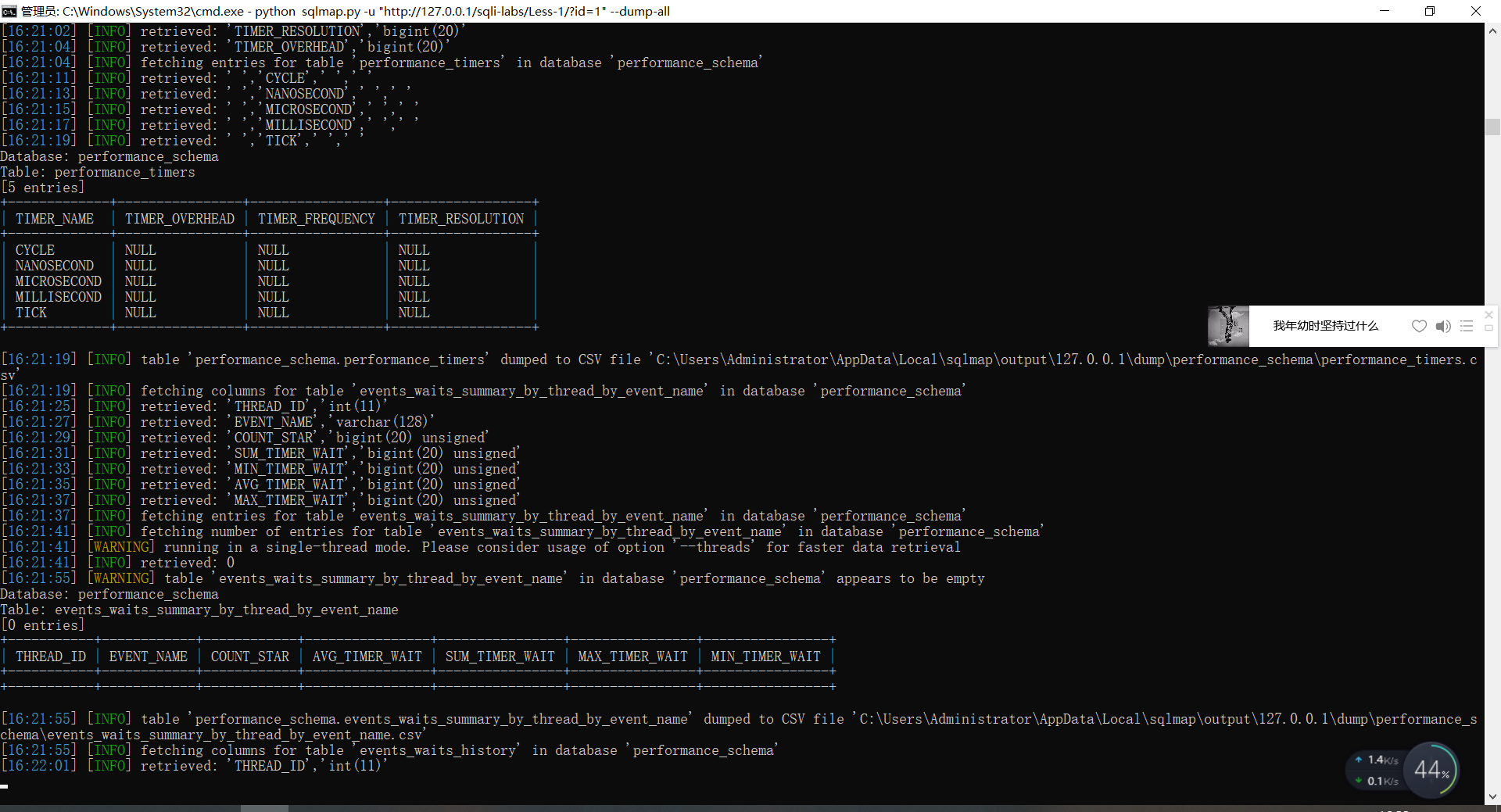
Task: Mute music using the speaker icon
Action: tap(1443, 327)
